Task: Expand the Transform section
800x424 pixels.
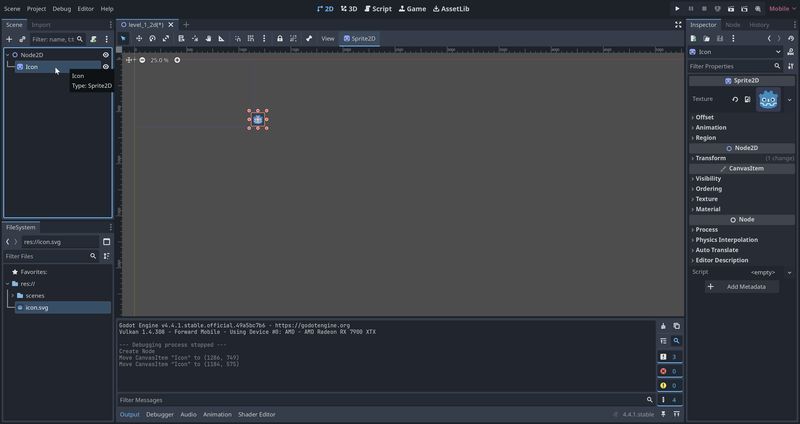Action: pyautogui.click(x=710, y=158)
